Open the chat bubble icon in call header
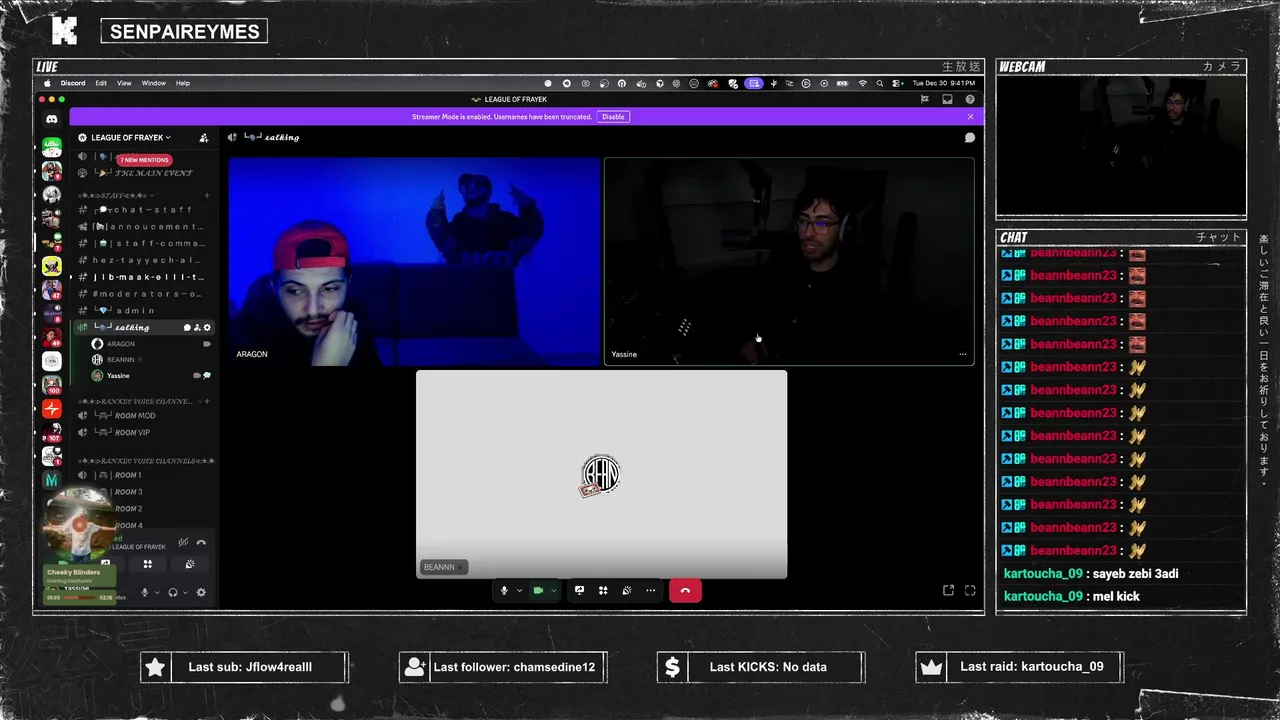Image resolution: width=1280 pixels, height=720 pixels. tap(969, 138)
